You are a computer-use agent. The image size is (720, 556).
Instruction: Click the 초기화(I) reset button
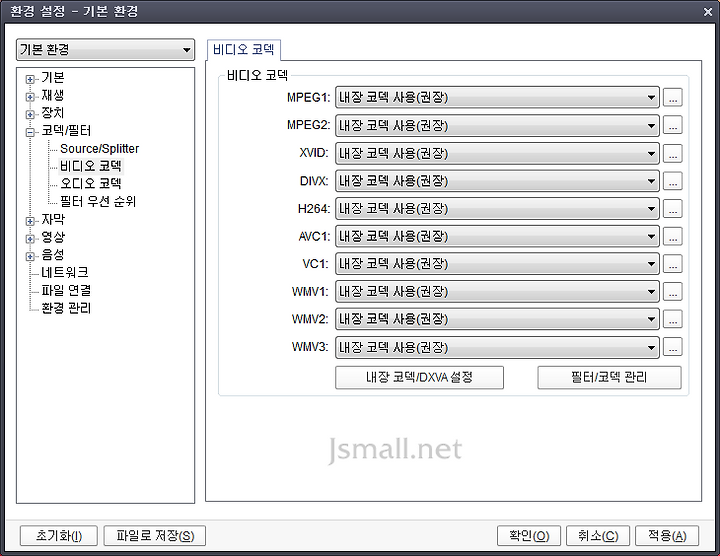coord(59,536)
